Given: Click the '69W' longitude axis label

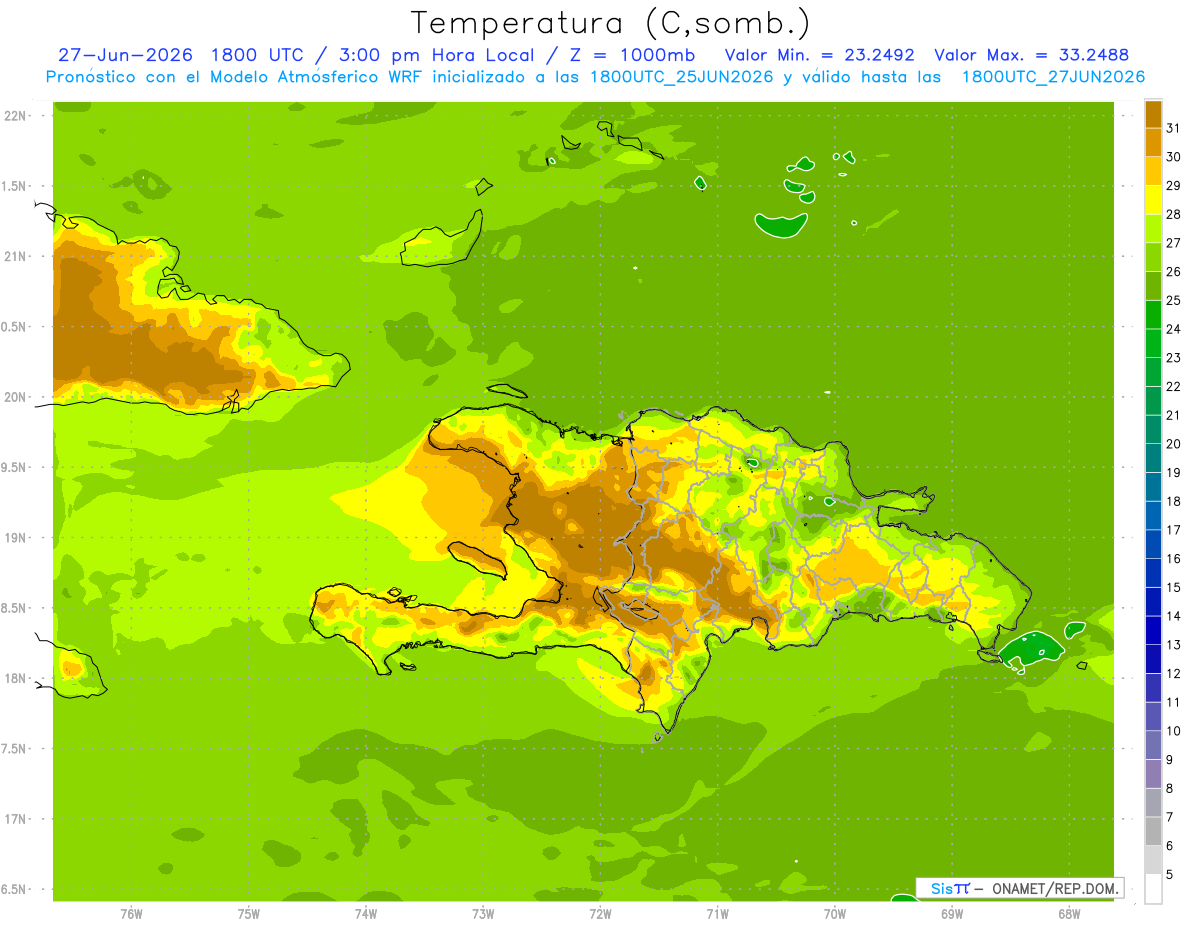Looking at the screenshot, I should pos(952,913).
